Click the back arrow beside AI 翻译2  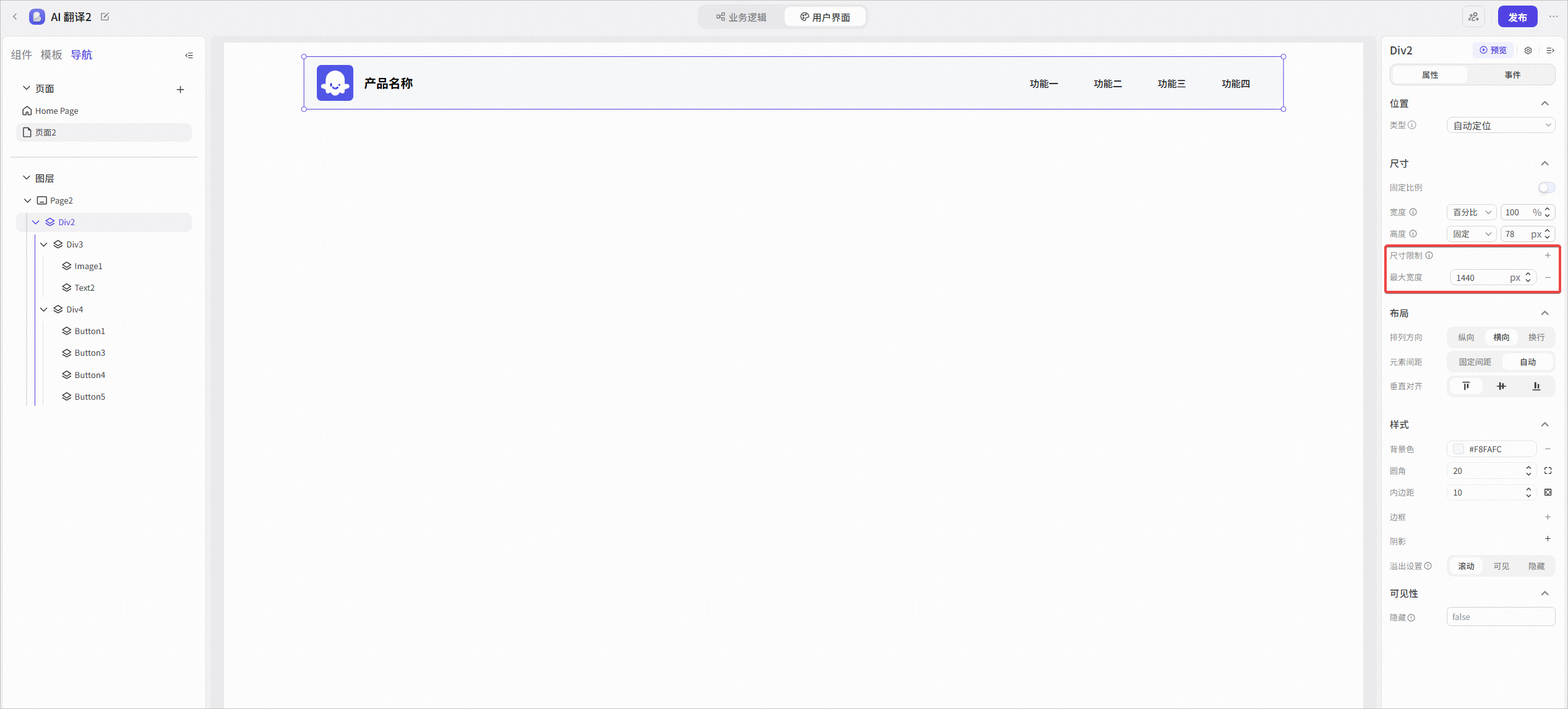[x=15, y=17]
